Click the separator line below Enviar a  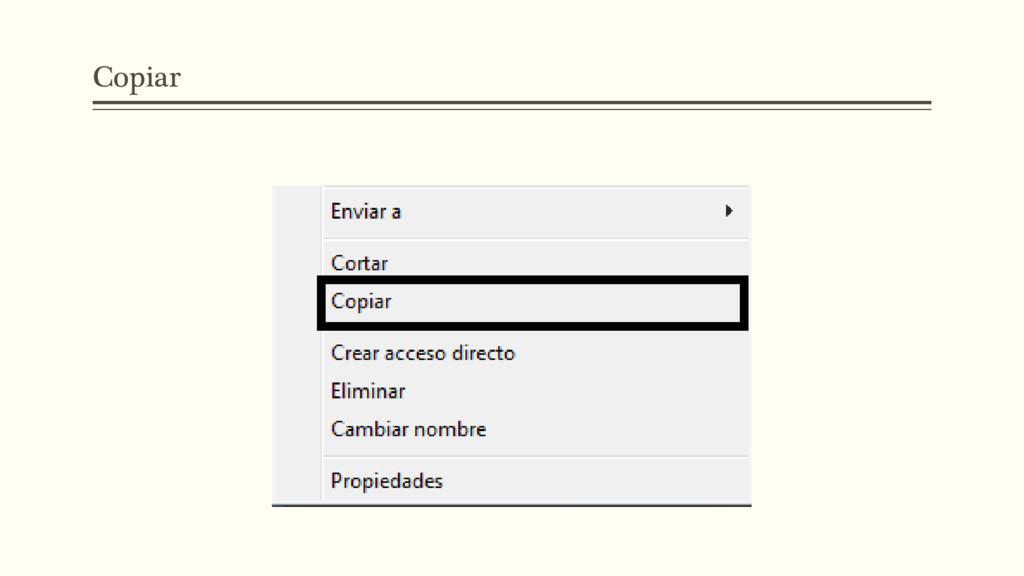click(535, 238)
